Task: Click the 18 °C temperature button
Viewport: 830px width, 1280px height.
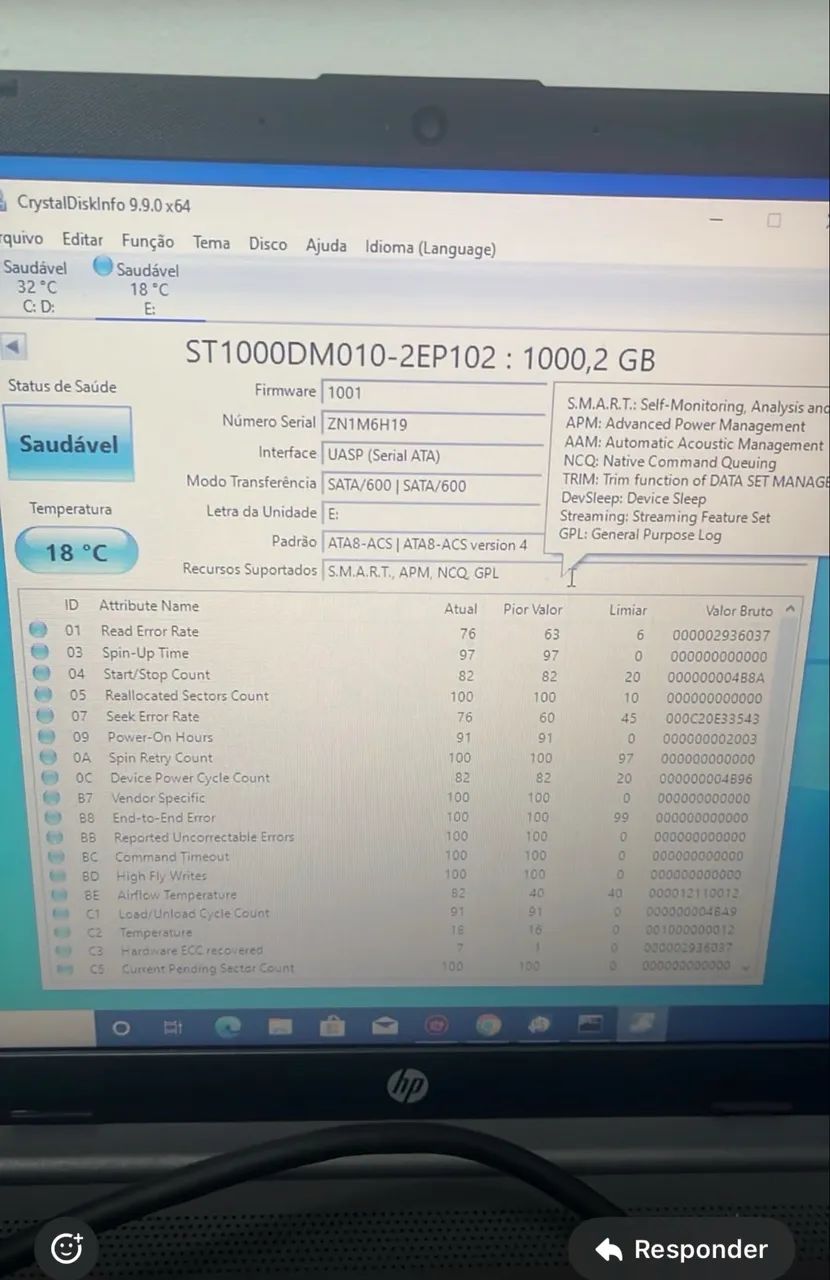Action: point(76,551)
